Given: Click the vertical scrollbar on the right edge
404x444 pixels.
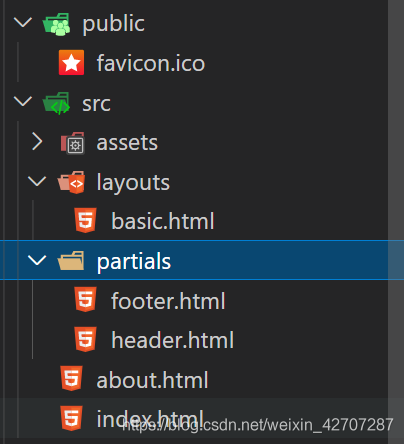Looking at the screenshot, I should point(396,220).
